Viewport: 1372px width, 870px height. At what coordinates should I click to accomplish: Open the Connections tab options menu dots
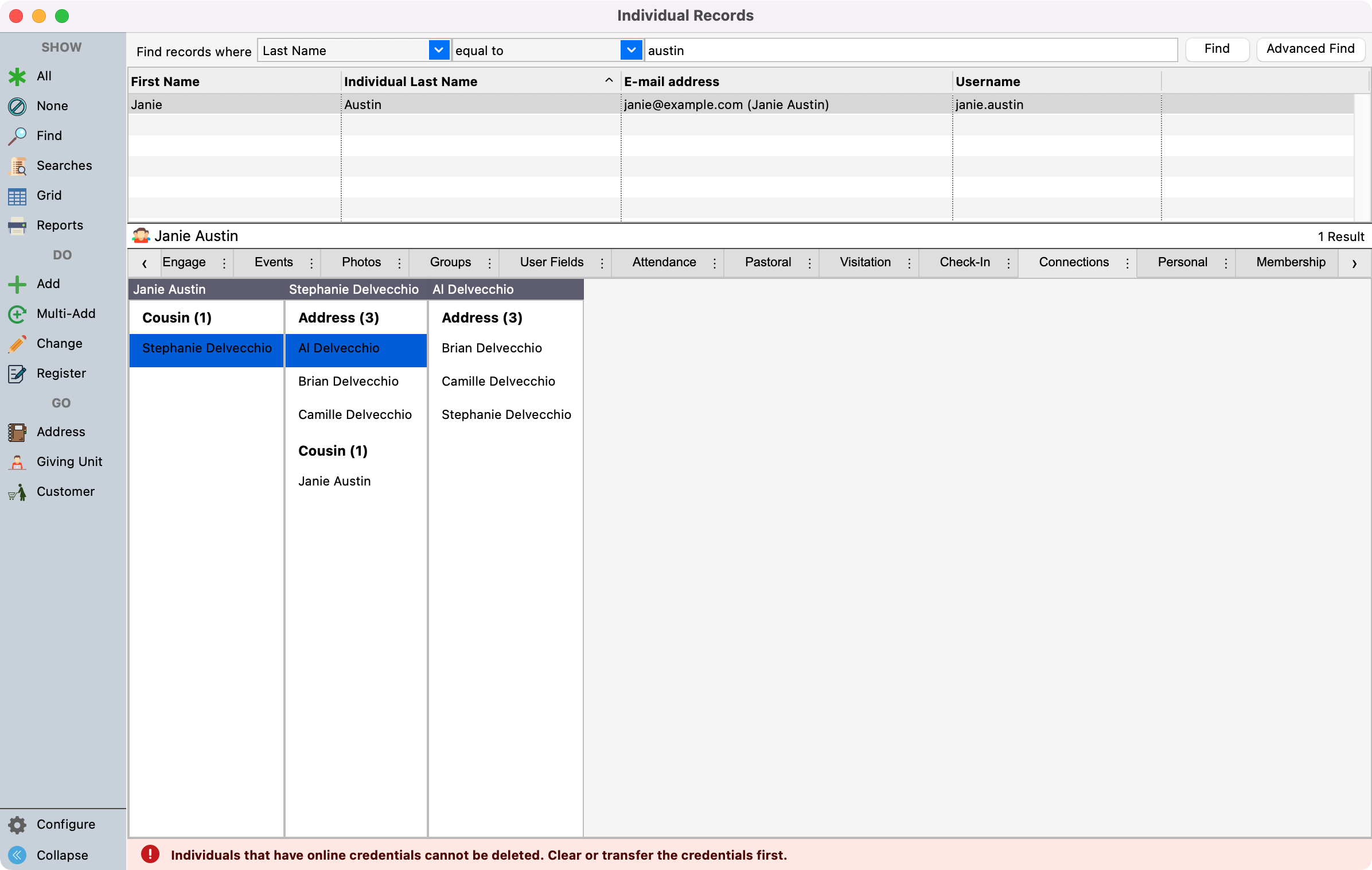1127,263
